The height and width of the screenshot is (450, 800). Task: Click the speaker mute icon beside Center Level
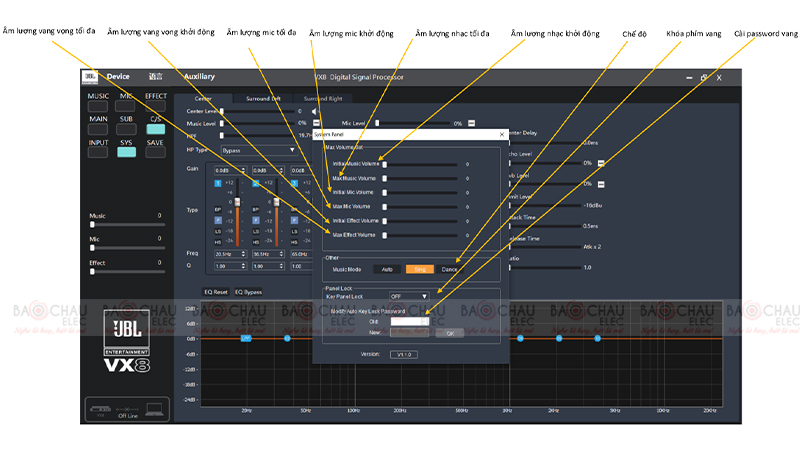click(316, 112)
